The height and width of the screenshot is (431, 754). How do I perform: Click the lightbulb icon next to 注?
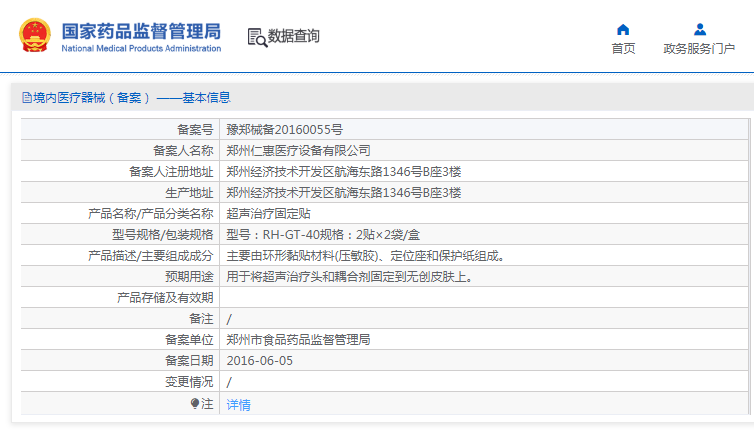(195, 403)
